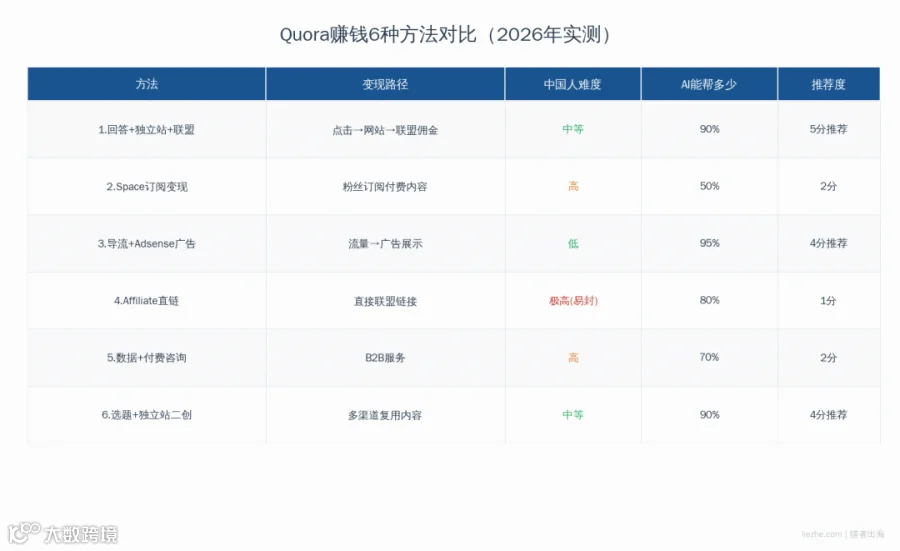900x551 pixels.
Task: Click the title "Quora赚钱6种方法对比"
Action: point(378,34)
